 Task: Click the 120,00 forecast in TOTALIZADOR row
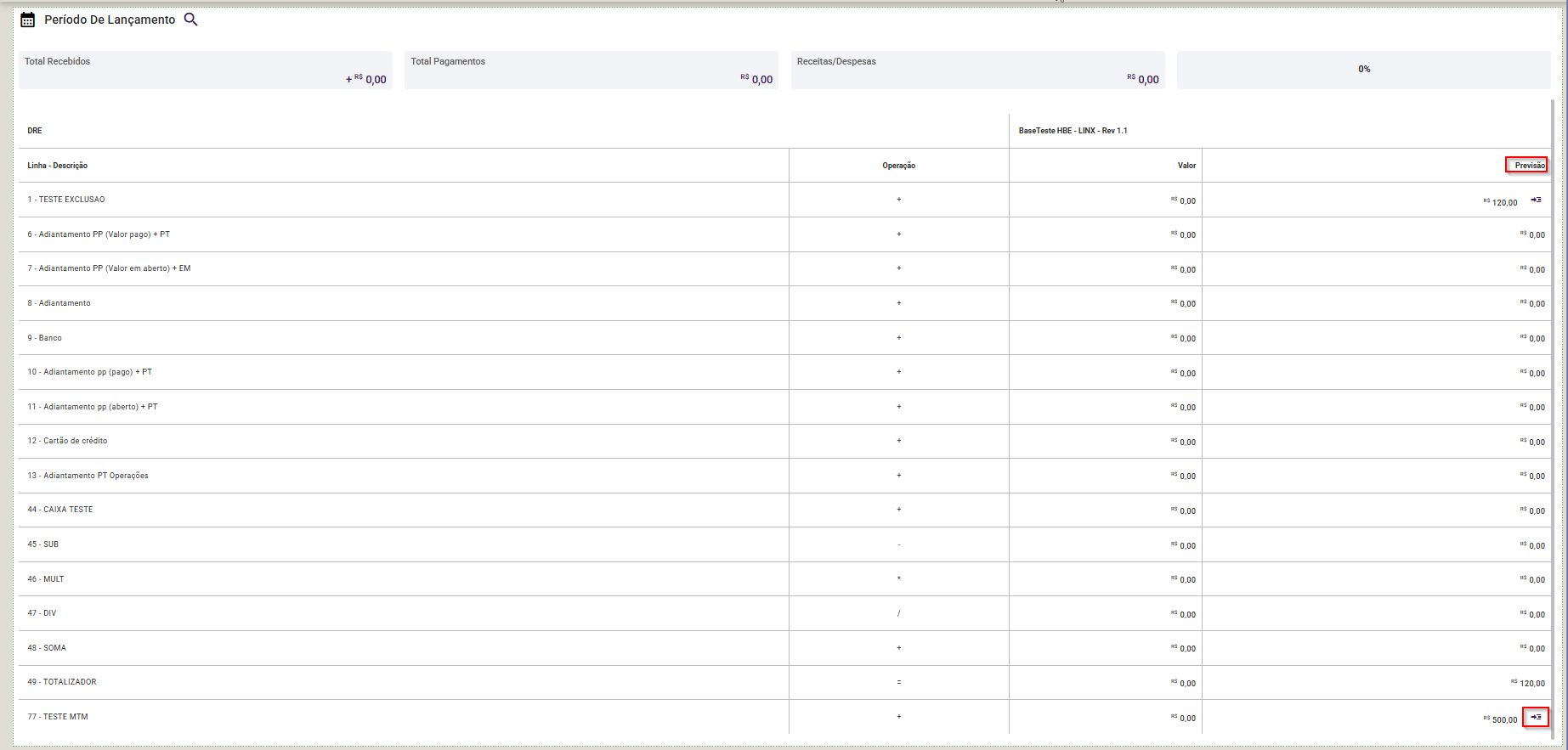1528,683
